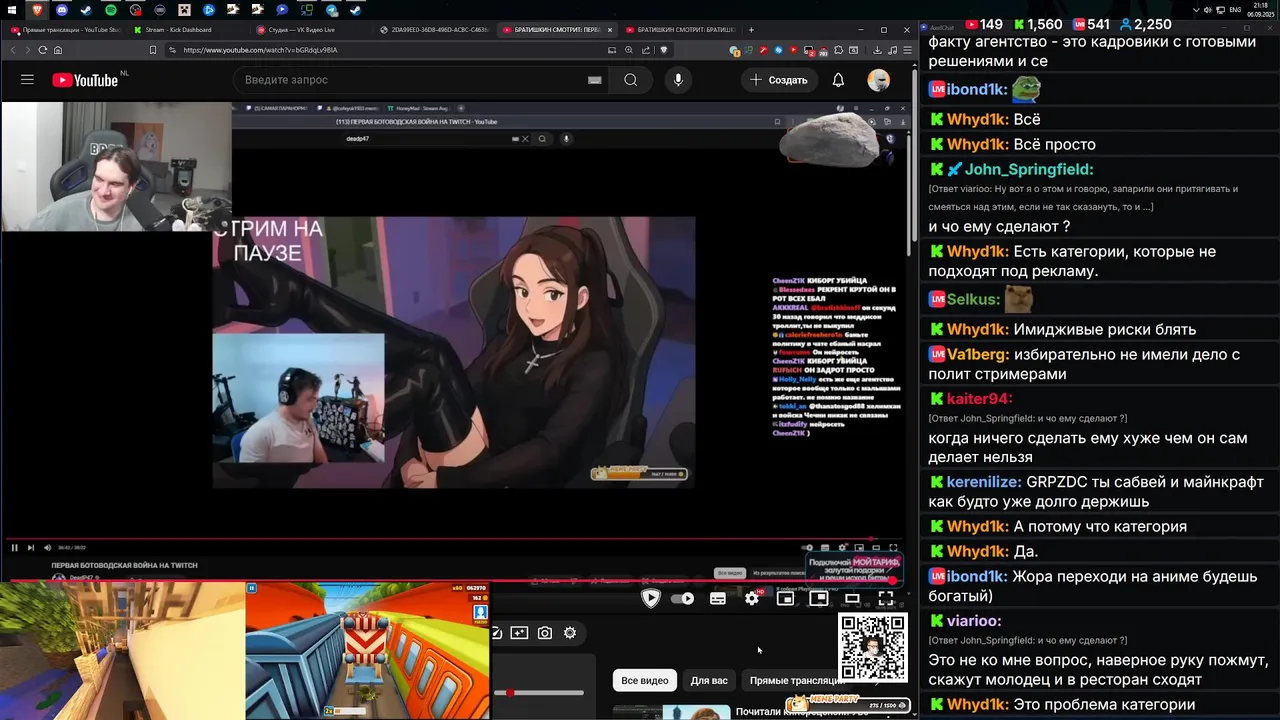This screenshot has height=720, width=1280.
Task: Start voice search with microphone icon
Action: pyautogui.click(x=678, y=80)
